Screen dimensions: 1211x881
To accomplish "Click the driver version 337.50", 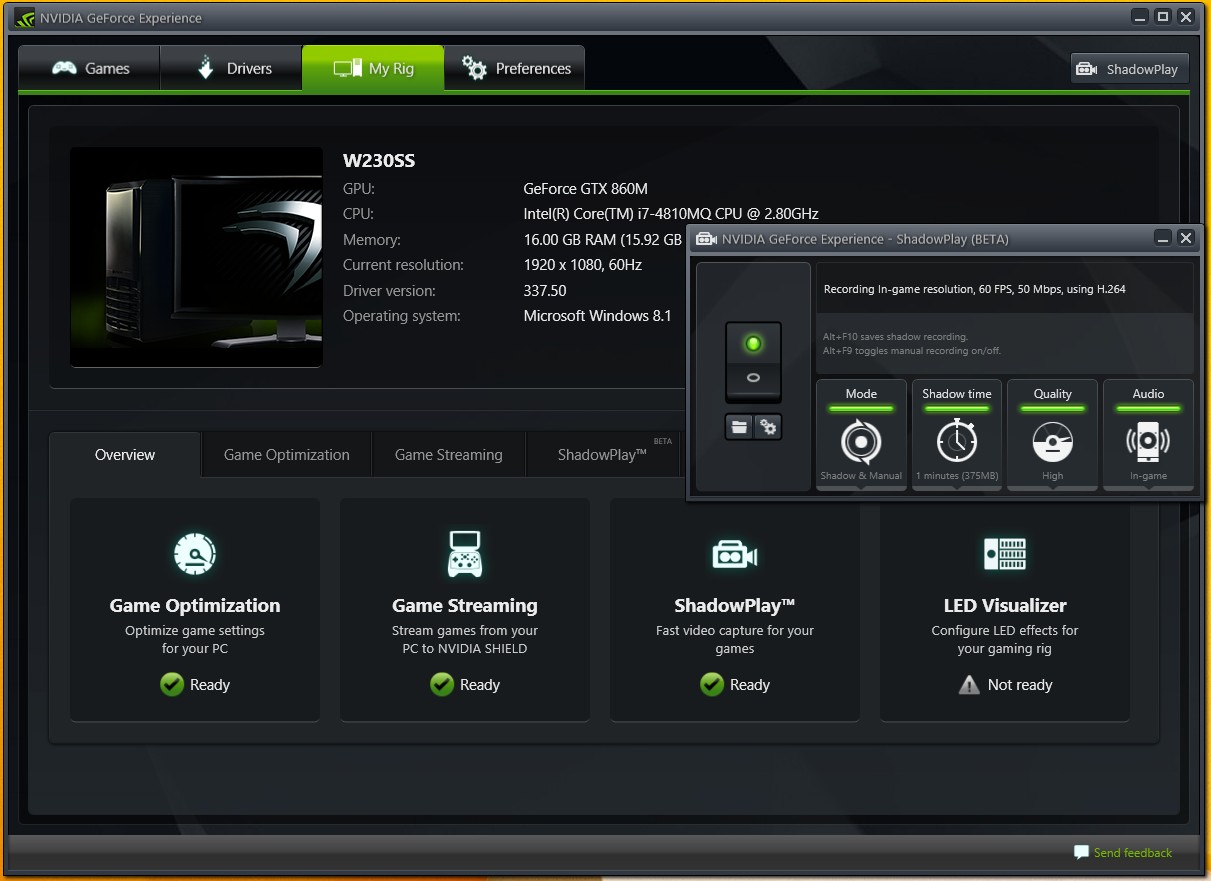I will click(x=545, y=291).
